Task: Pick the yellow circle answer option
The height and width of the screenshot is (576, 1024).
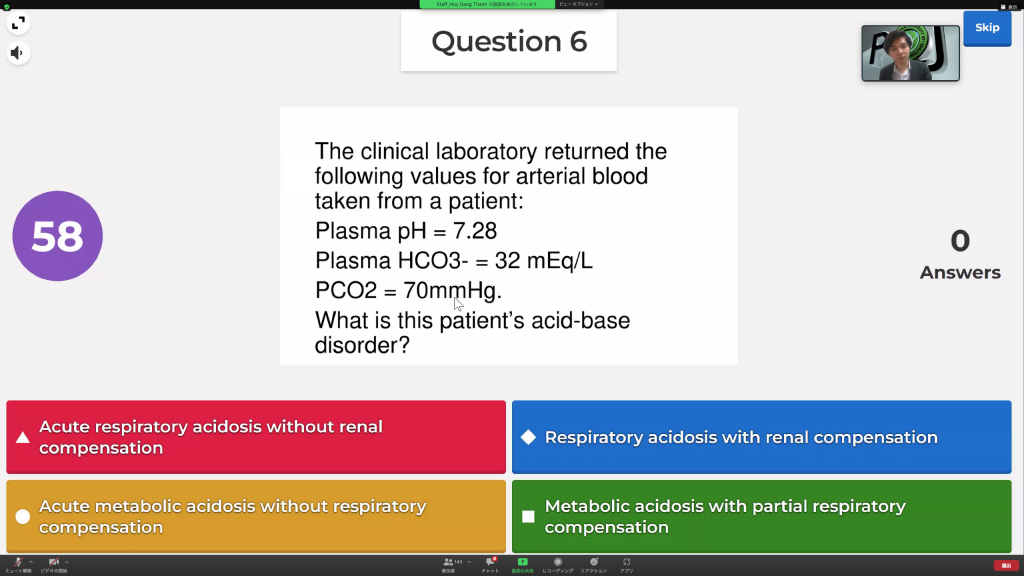Action: (x=256, y=516)
